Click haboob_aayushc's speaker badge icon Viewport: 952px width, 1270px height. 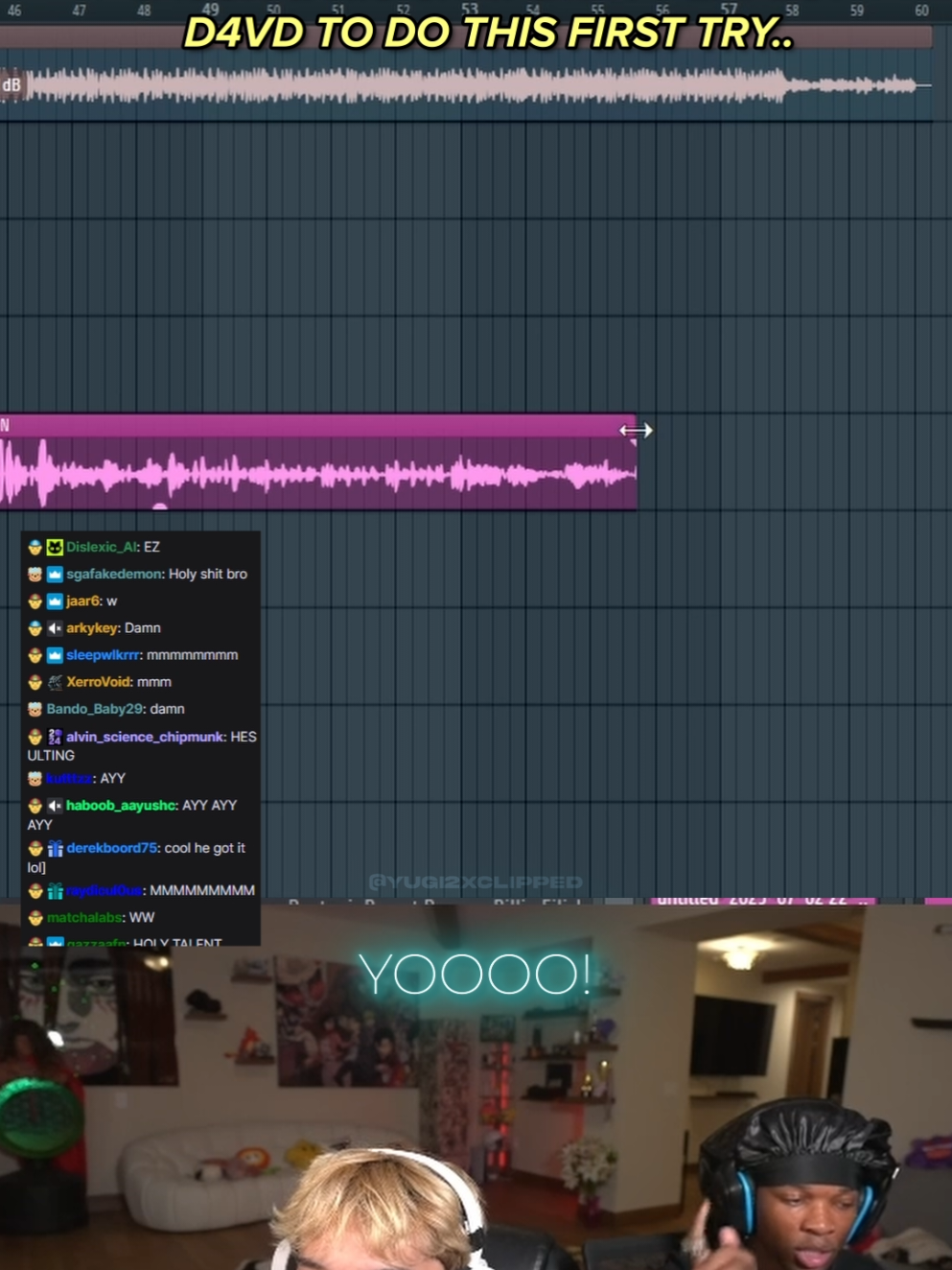tap(54, 805)
